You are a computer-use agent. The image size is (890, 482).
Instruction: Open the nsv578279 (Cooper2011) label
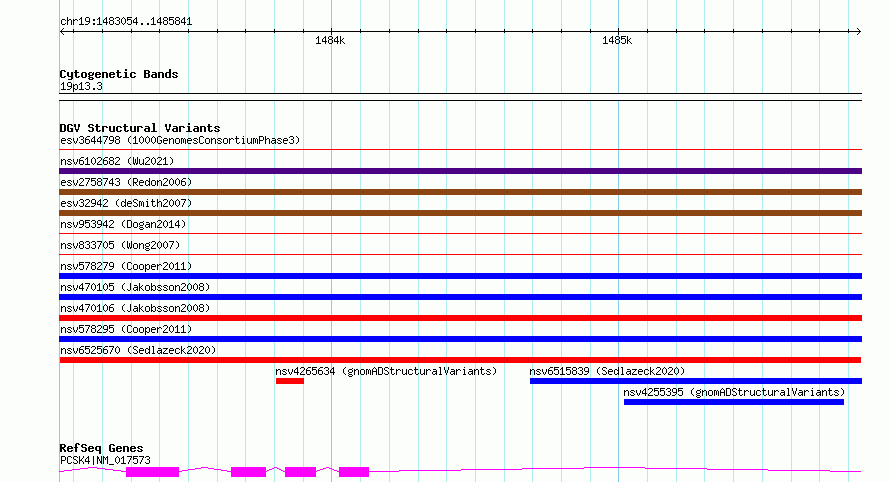point(126,266)
